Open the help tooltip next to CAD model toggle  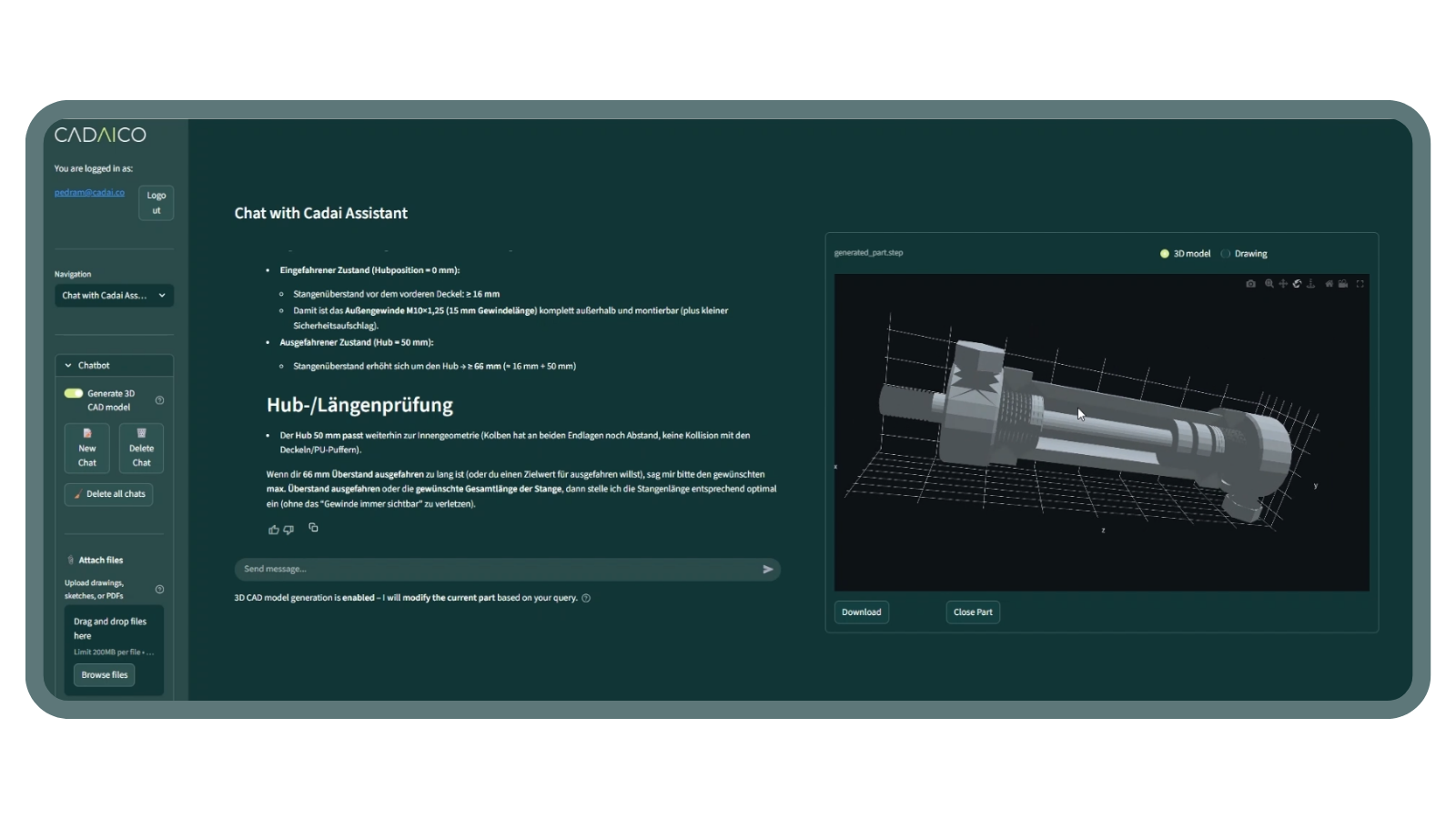tap(159, 399)
